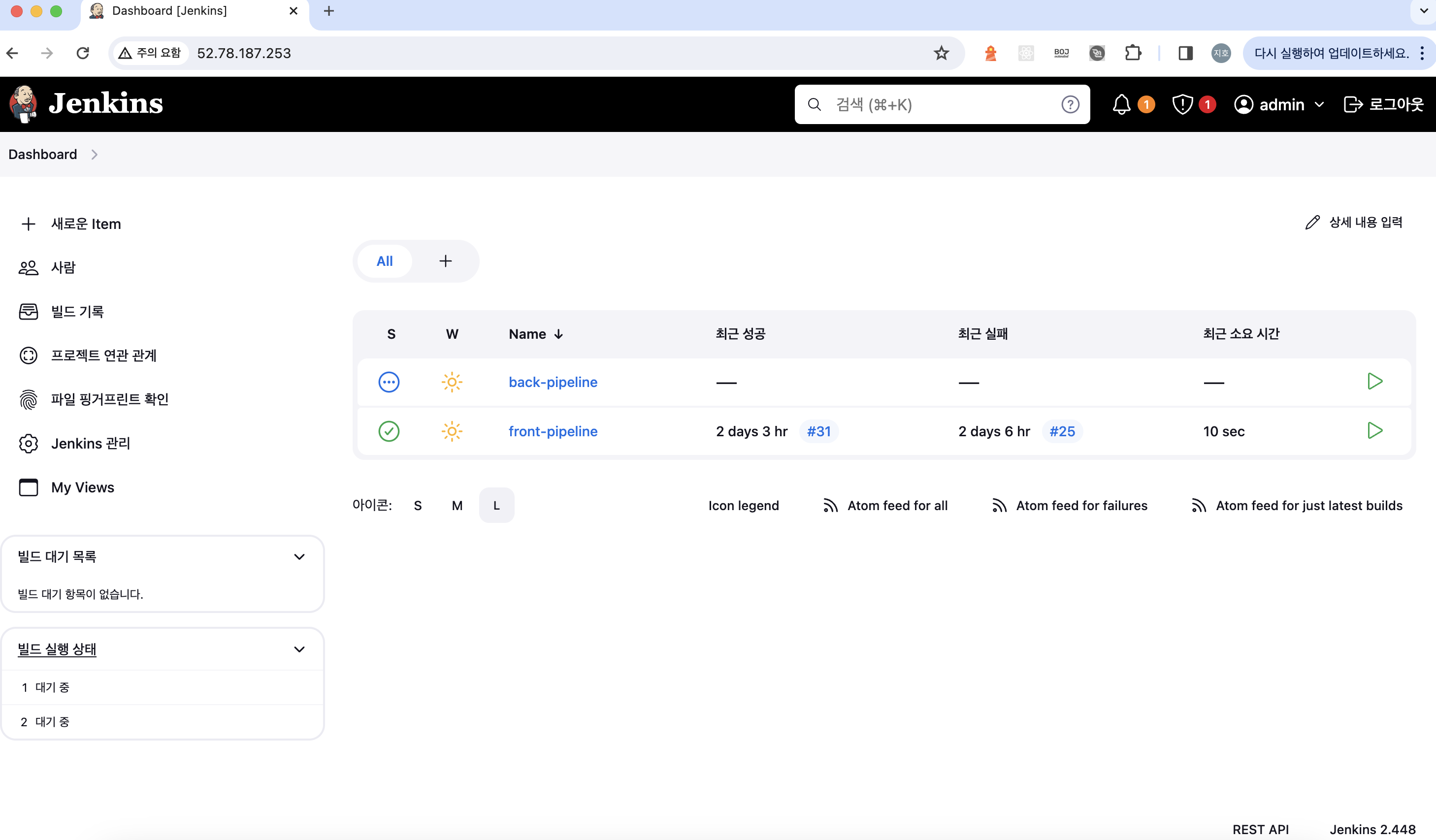Select the All view tab
Viewport: 1436px width, 840px height.
(385, 261)
